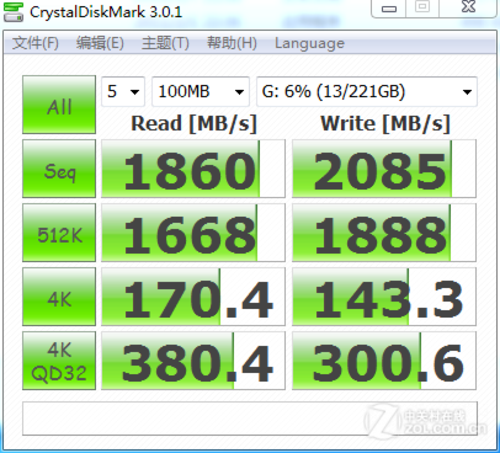Open the 主题(T) menu

pos(165,43)
